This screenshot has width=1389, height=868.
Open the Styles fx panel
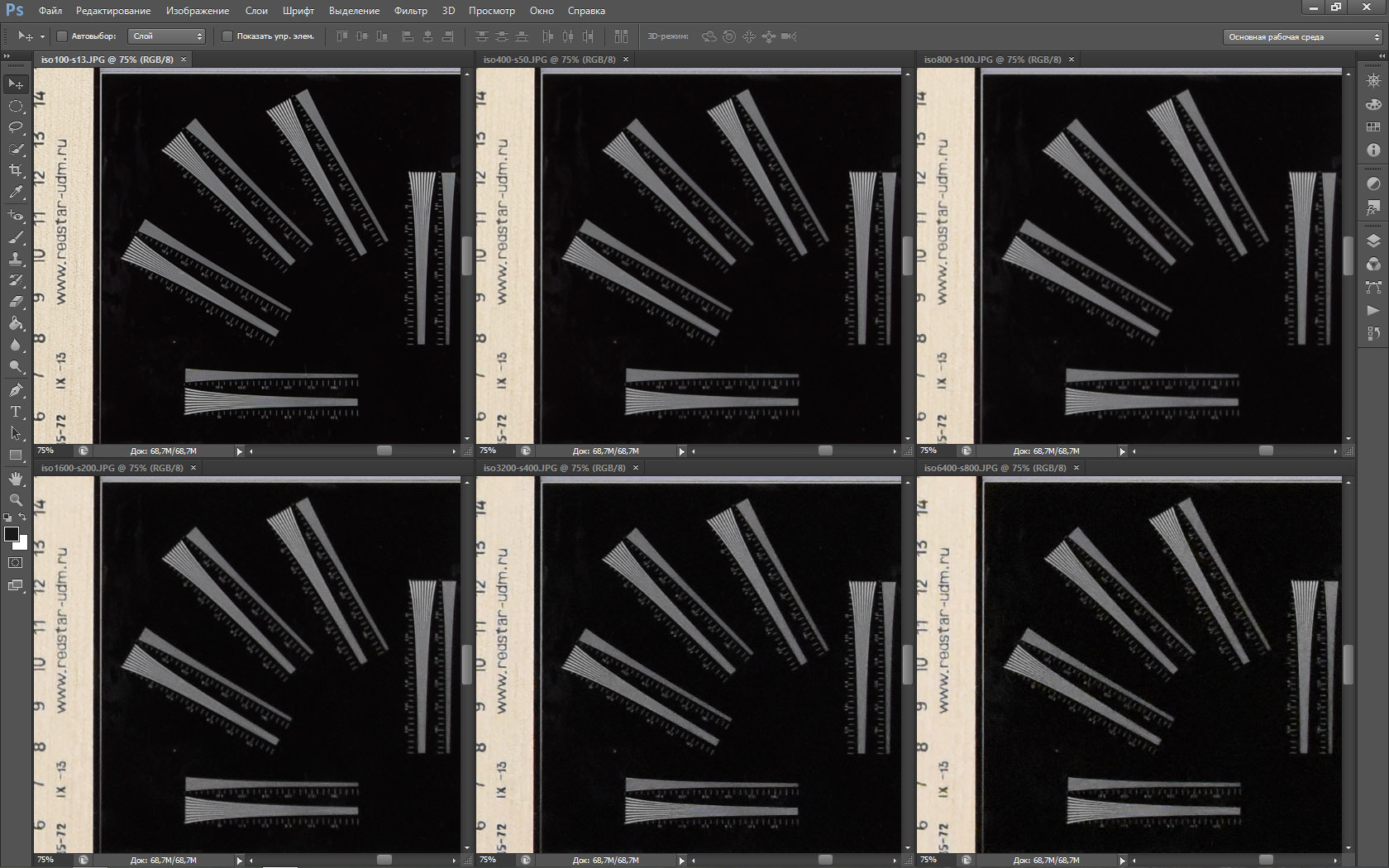tap(1373, 207)
